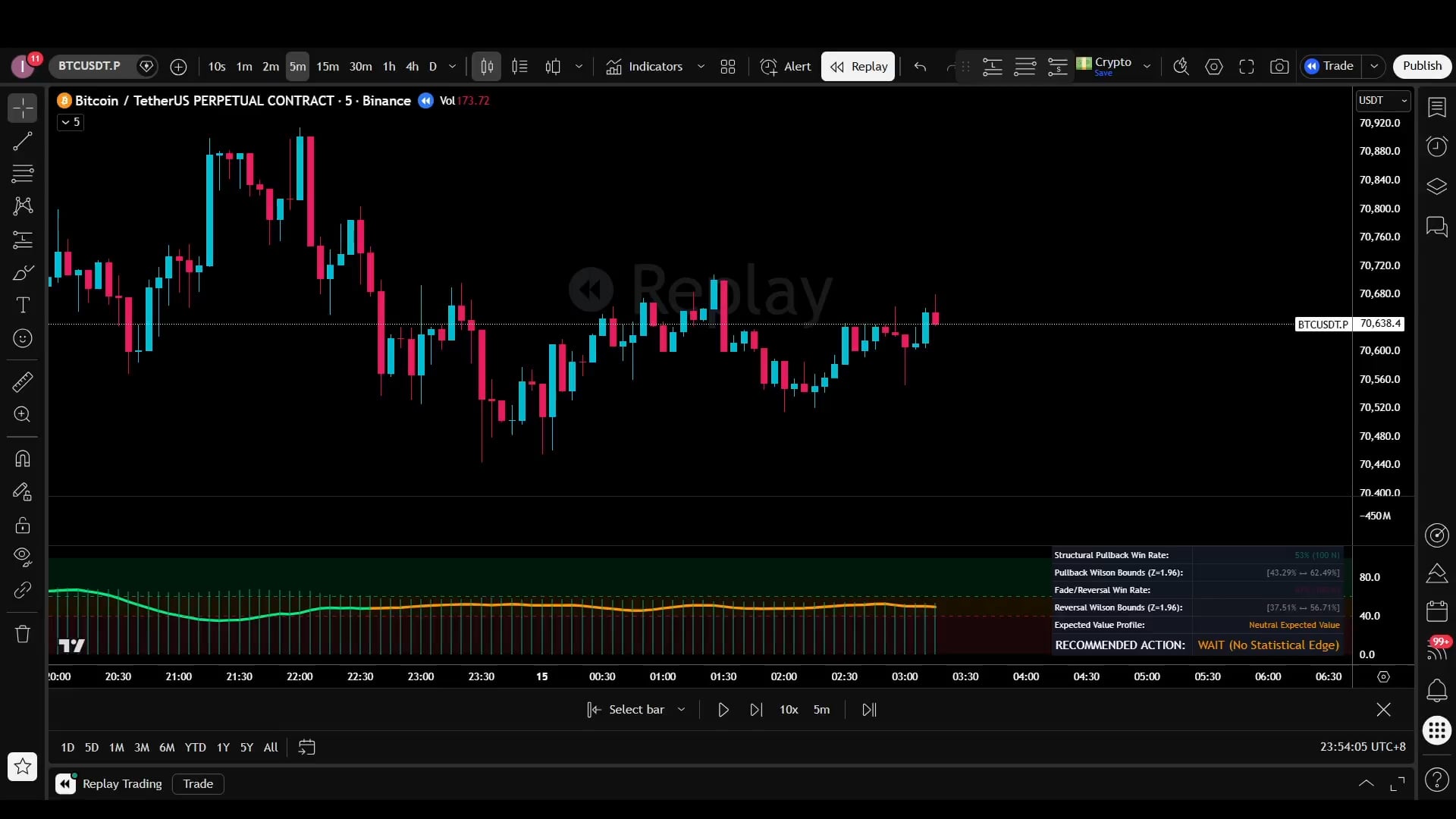Open the emoji and icons tool
This screenshot has width=1456, height=819.
coord(23,338)
